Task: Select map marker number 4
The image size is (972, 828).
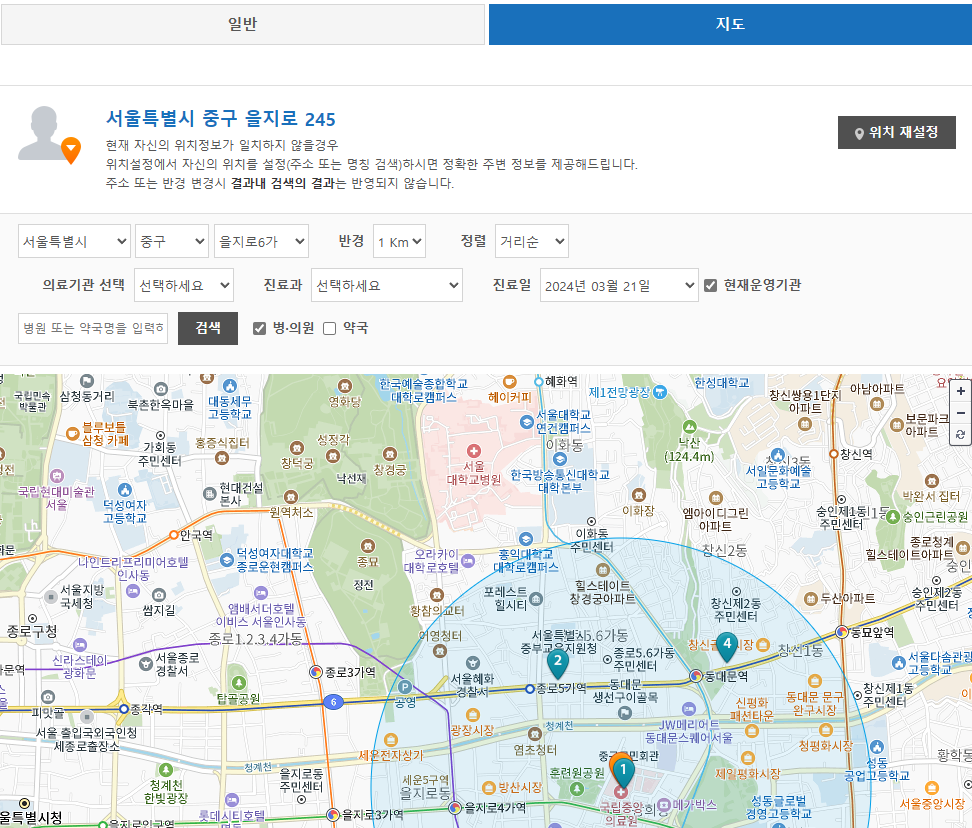Action: coord(727,647)
